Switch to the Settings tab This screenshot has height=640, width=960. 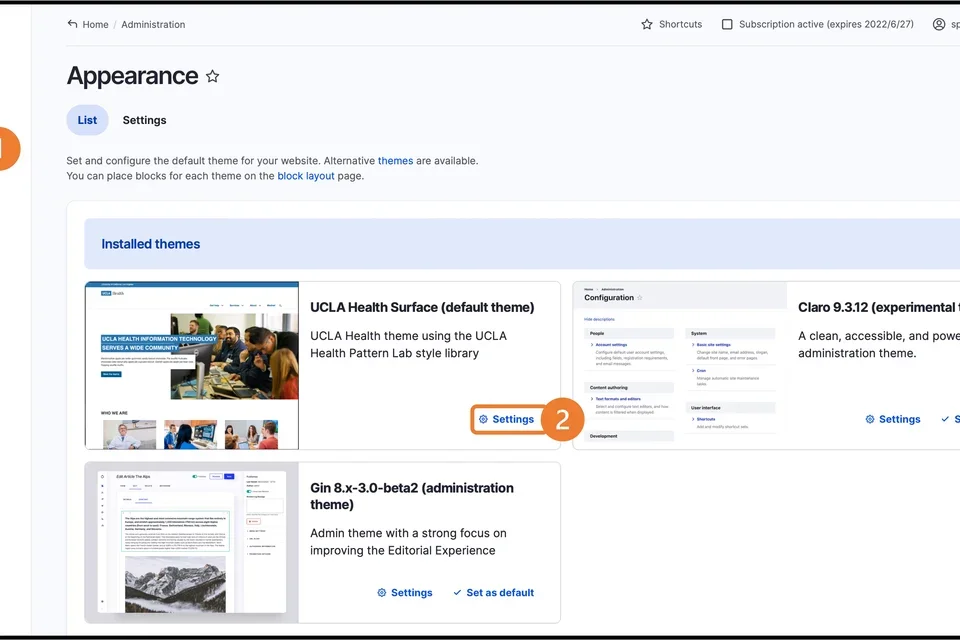coord(144,120)
